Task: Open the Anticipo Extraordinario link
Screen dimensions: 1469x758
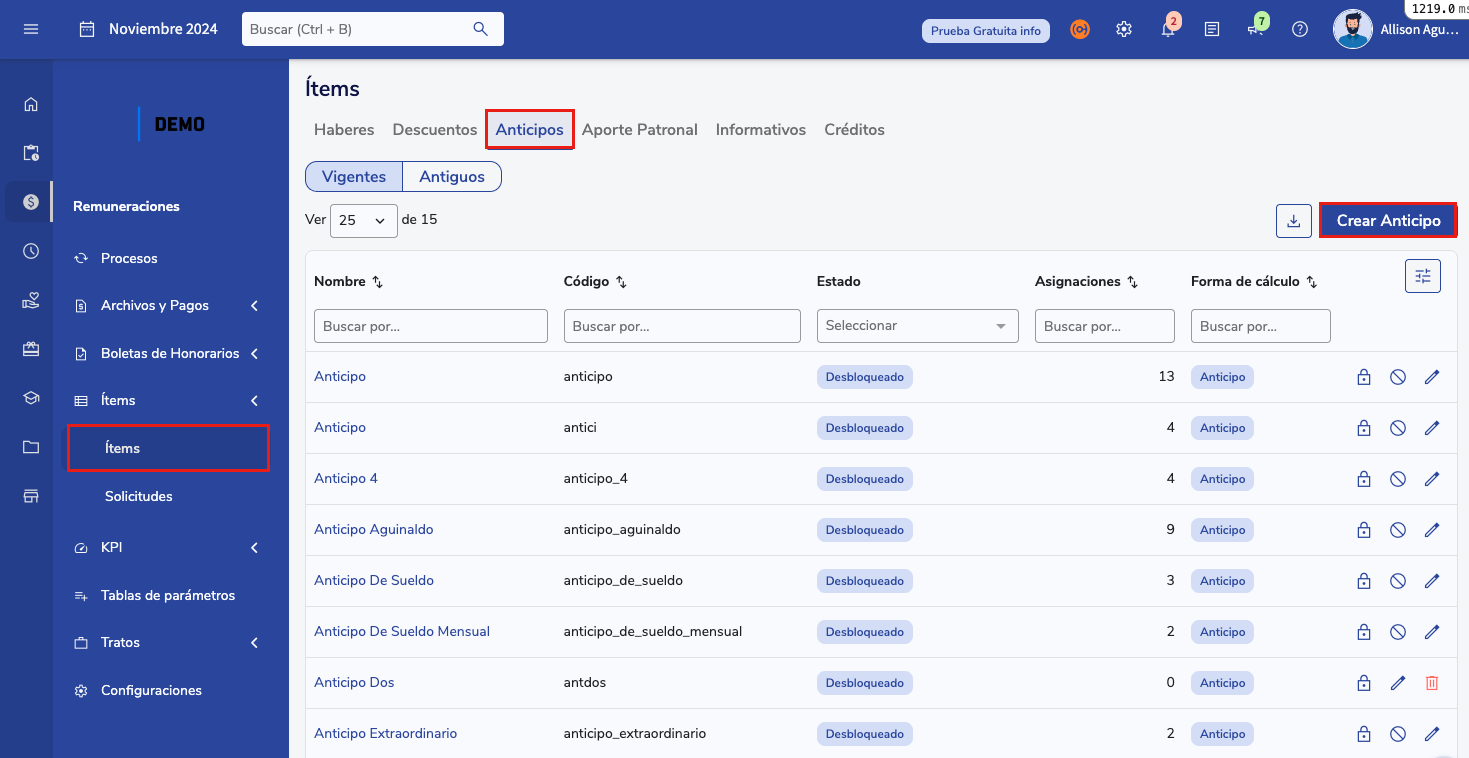Action: [x=385, y=733]
